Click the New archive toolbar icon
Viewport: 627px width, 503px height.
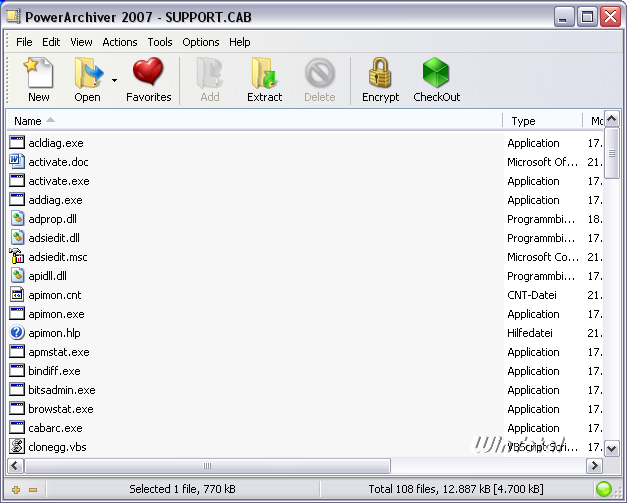tap(38, 73)
